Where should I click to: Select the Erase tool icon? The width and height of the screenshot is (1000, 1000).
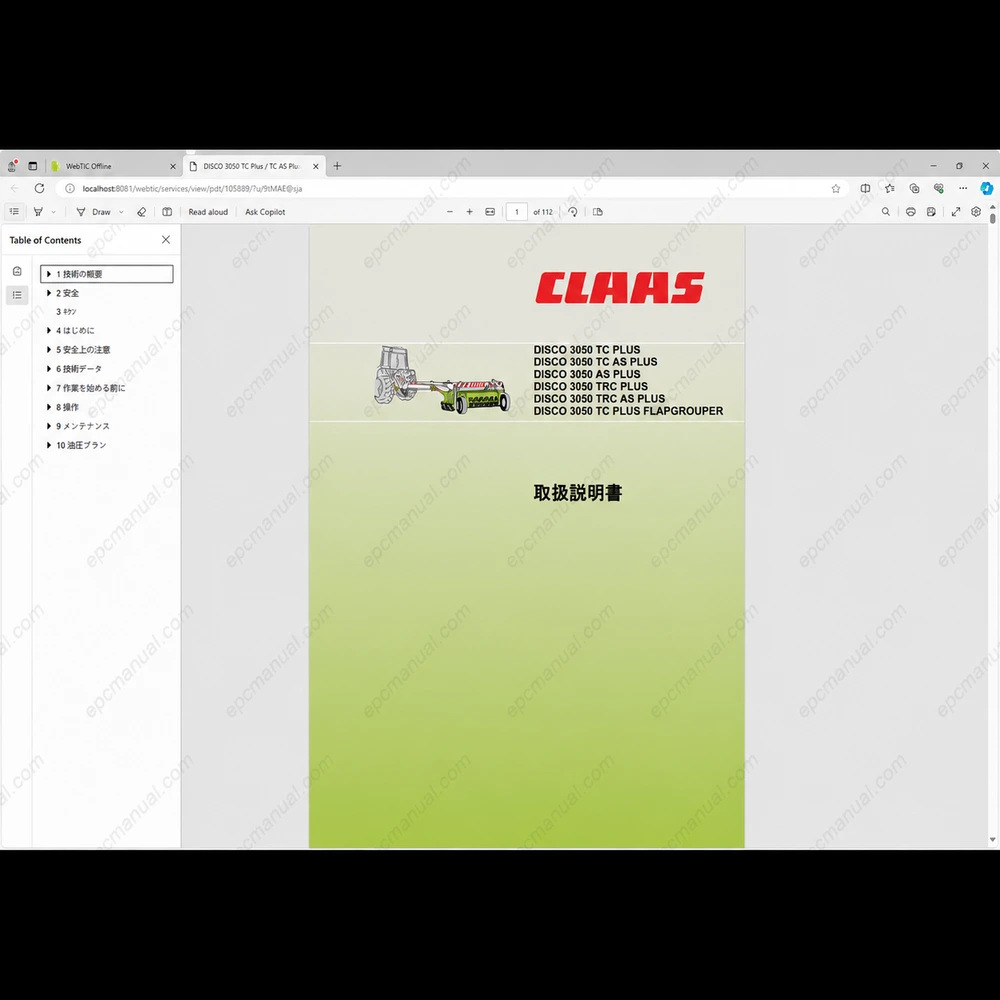coord(142,212)
